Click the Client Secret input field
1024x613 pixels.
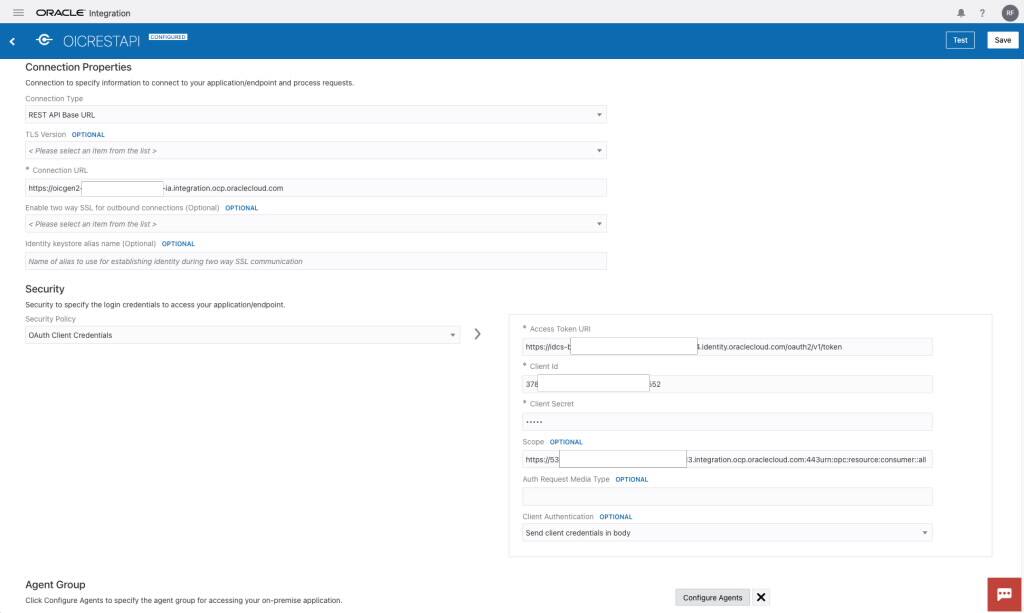click(727, 421)
